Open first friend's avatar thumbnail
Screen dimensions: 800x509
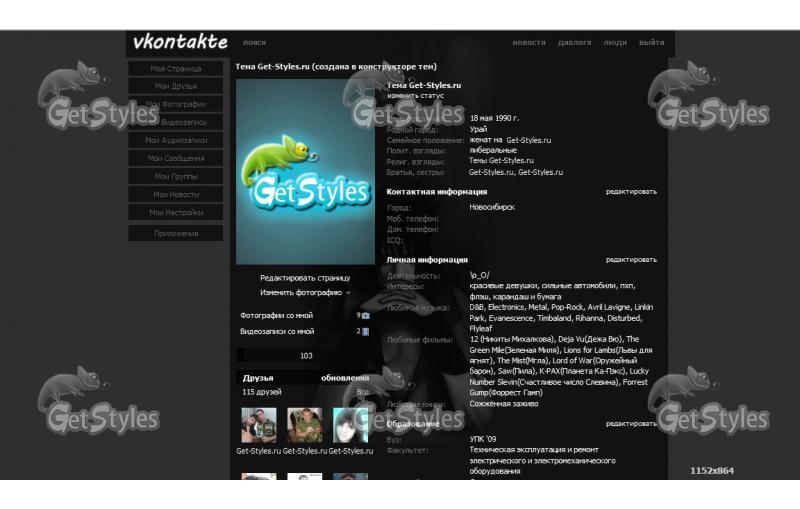click(258, 425)
